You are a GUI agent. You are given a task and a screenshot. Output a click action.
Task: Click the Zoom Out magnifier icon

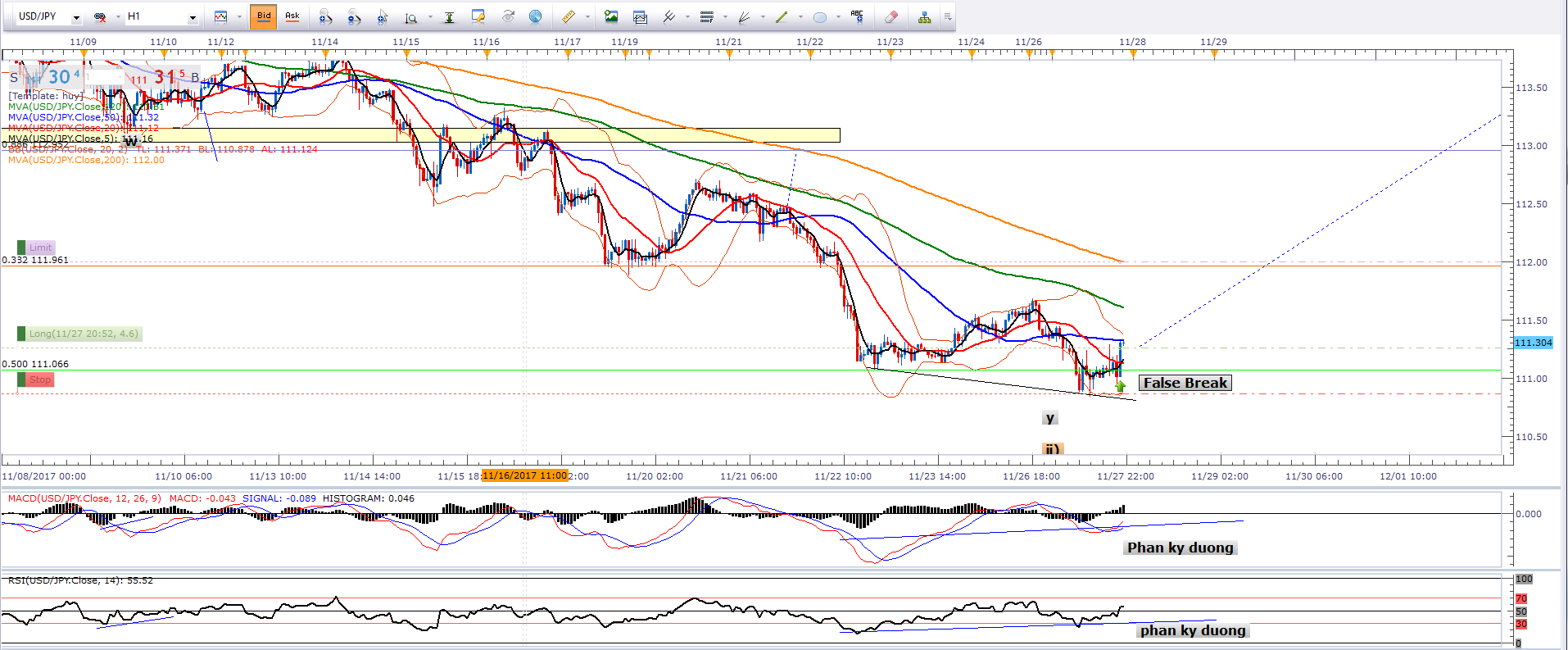[x=354, y=16]
